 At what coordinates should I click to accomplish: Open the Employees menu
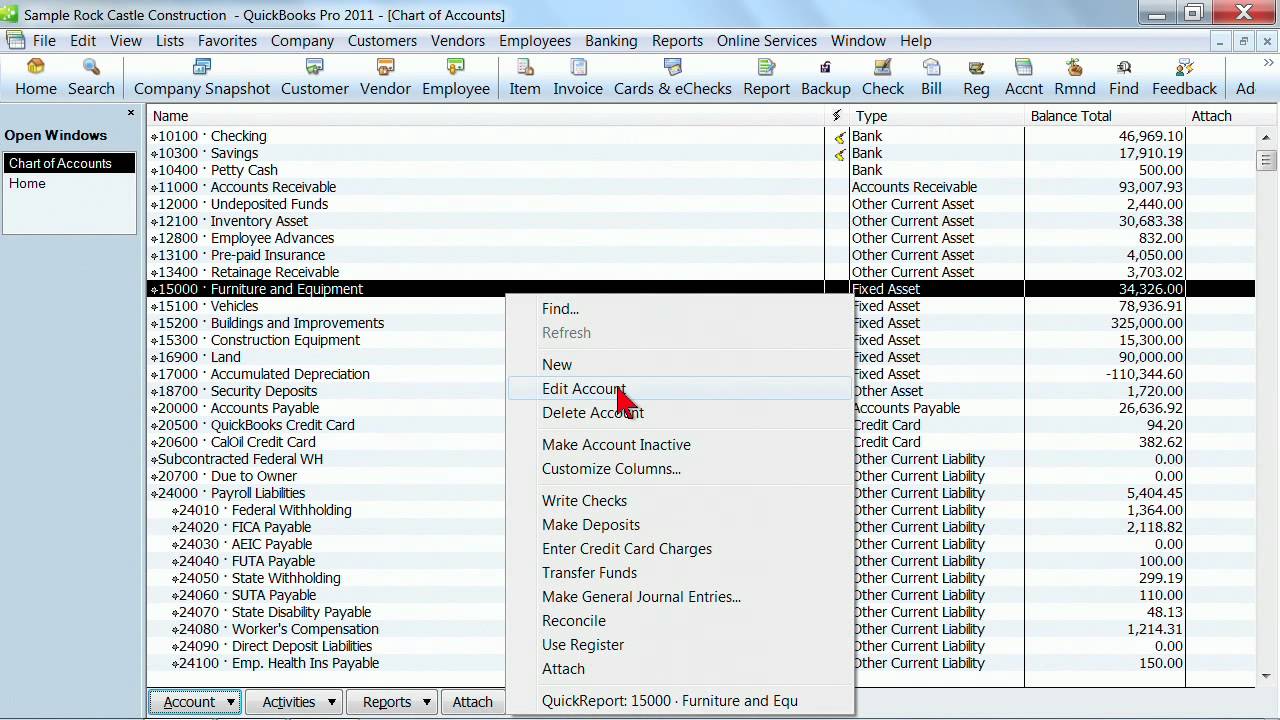(x=535, y=41)
